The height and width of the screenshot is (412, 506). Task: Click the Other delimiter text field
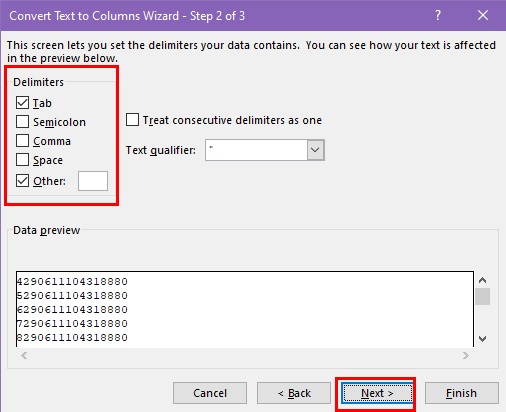coord(93,181)
